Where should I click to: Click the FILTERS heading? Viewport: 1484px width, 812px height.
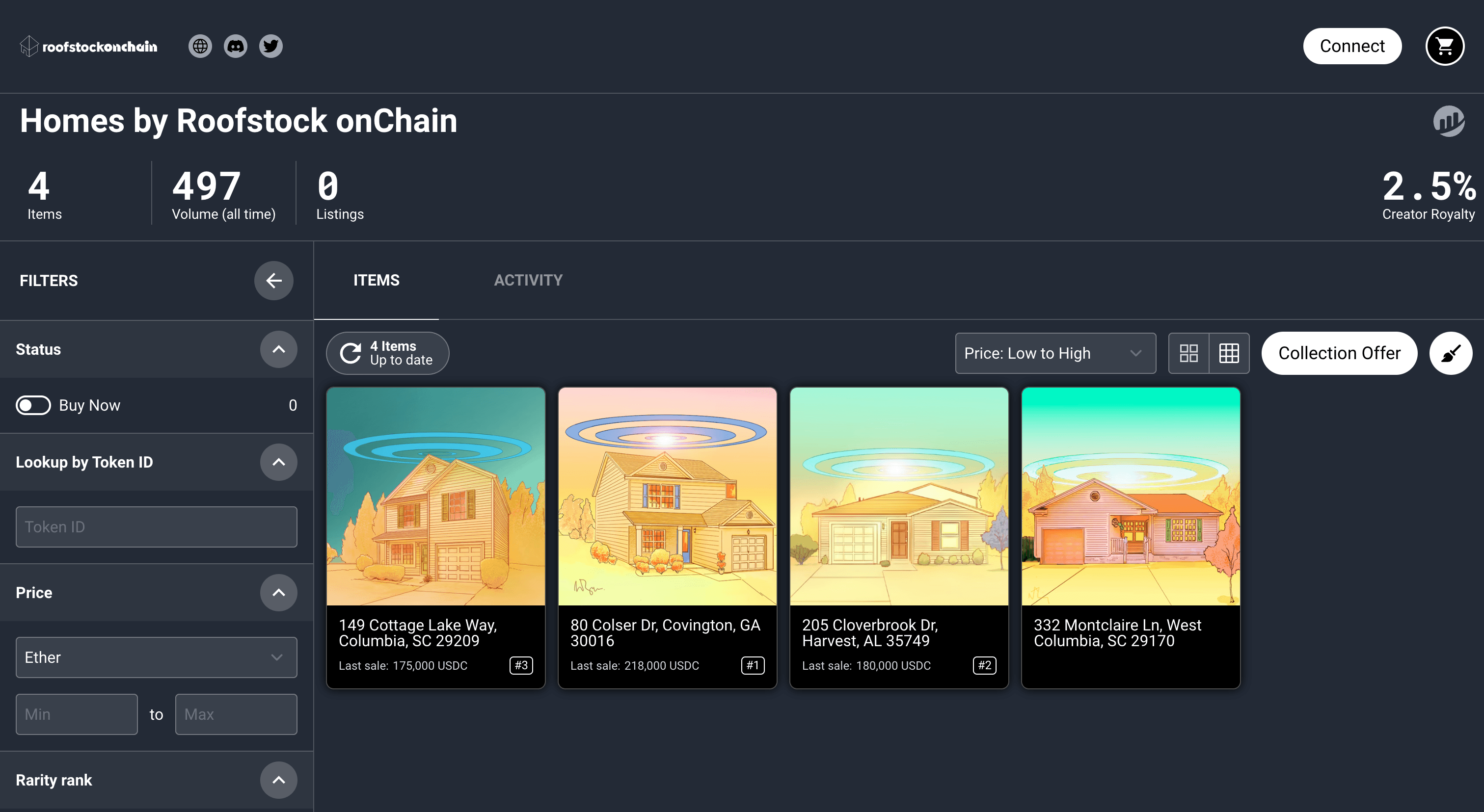click(49, 281)
